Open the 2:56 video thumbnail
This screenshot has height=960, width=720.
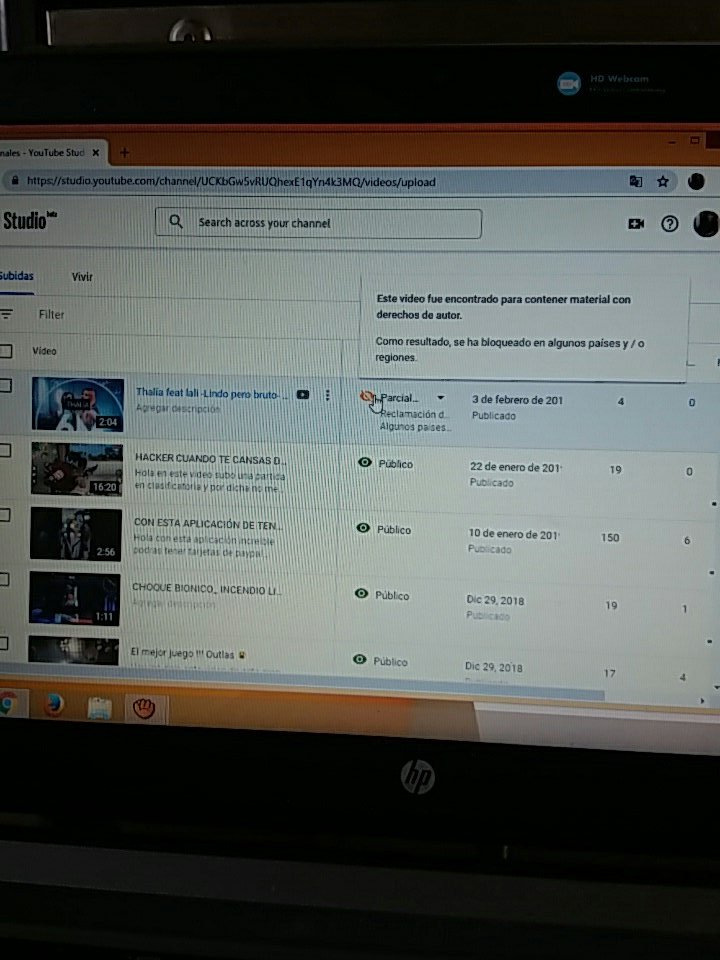(75, 534)
